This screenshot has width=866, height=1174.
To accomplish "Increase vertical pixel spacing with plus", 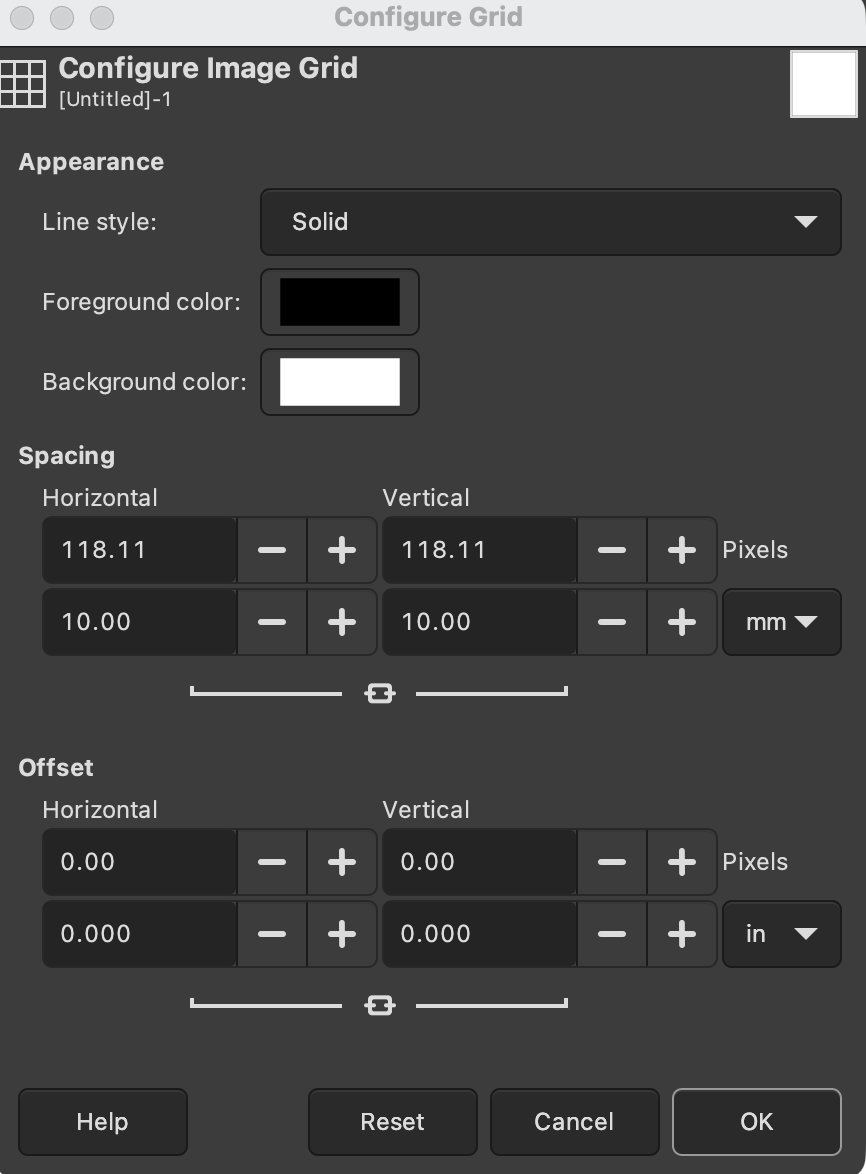I will click(x=681, y=550).
